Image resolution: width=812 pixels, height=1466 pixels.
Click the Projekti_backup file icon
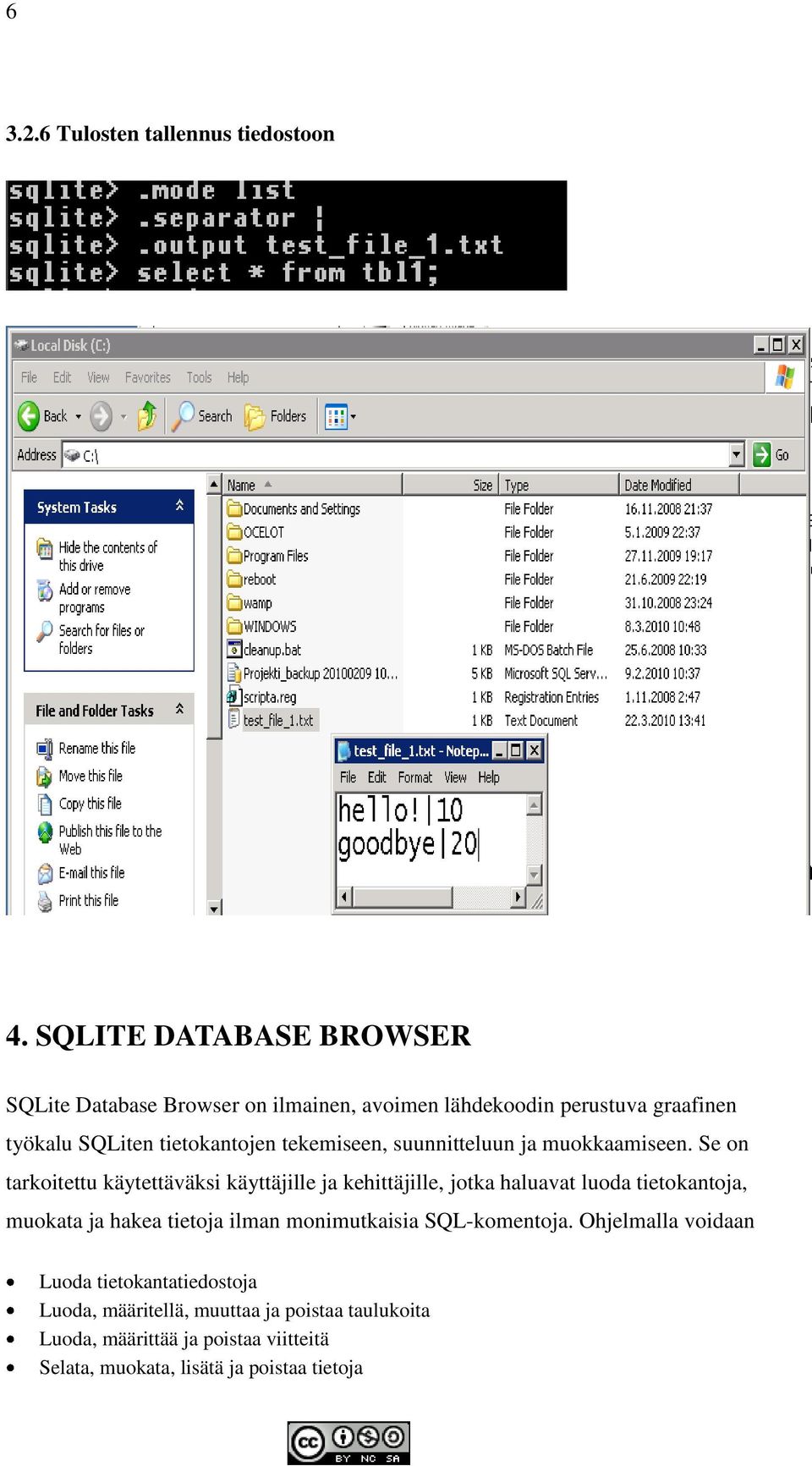[x=234, y=673]
